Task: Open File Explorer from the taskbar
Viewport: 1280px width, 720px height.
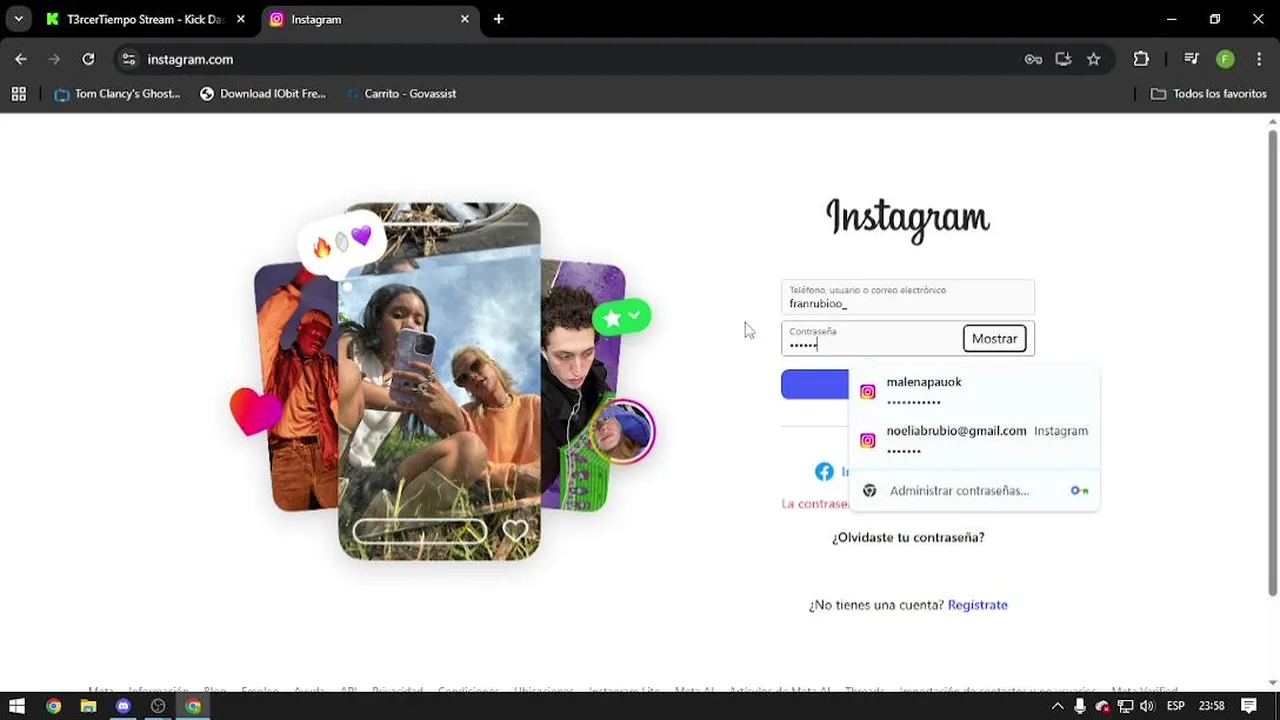Action: point(88,706)
